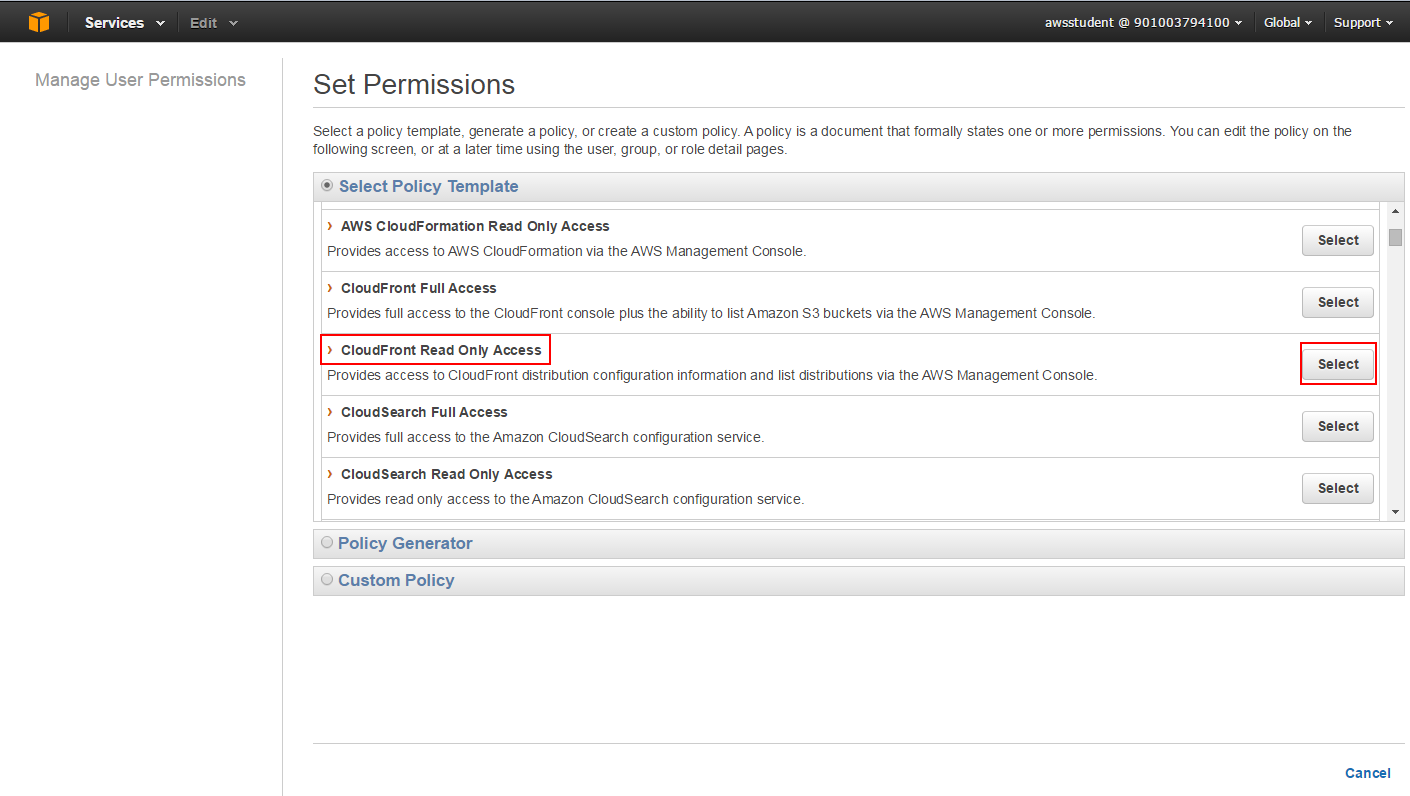Click the AWS orange cube logo

(x=39, y=22)
